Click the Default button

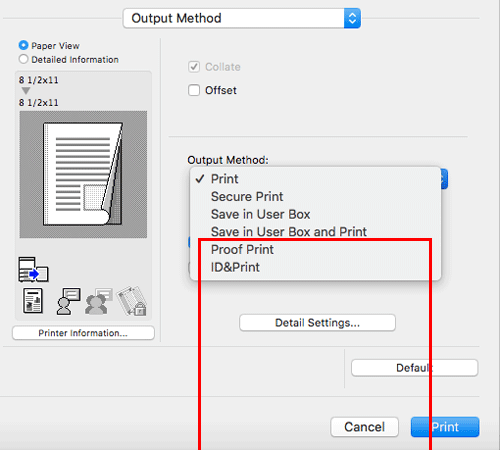point(415,368)
